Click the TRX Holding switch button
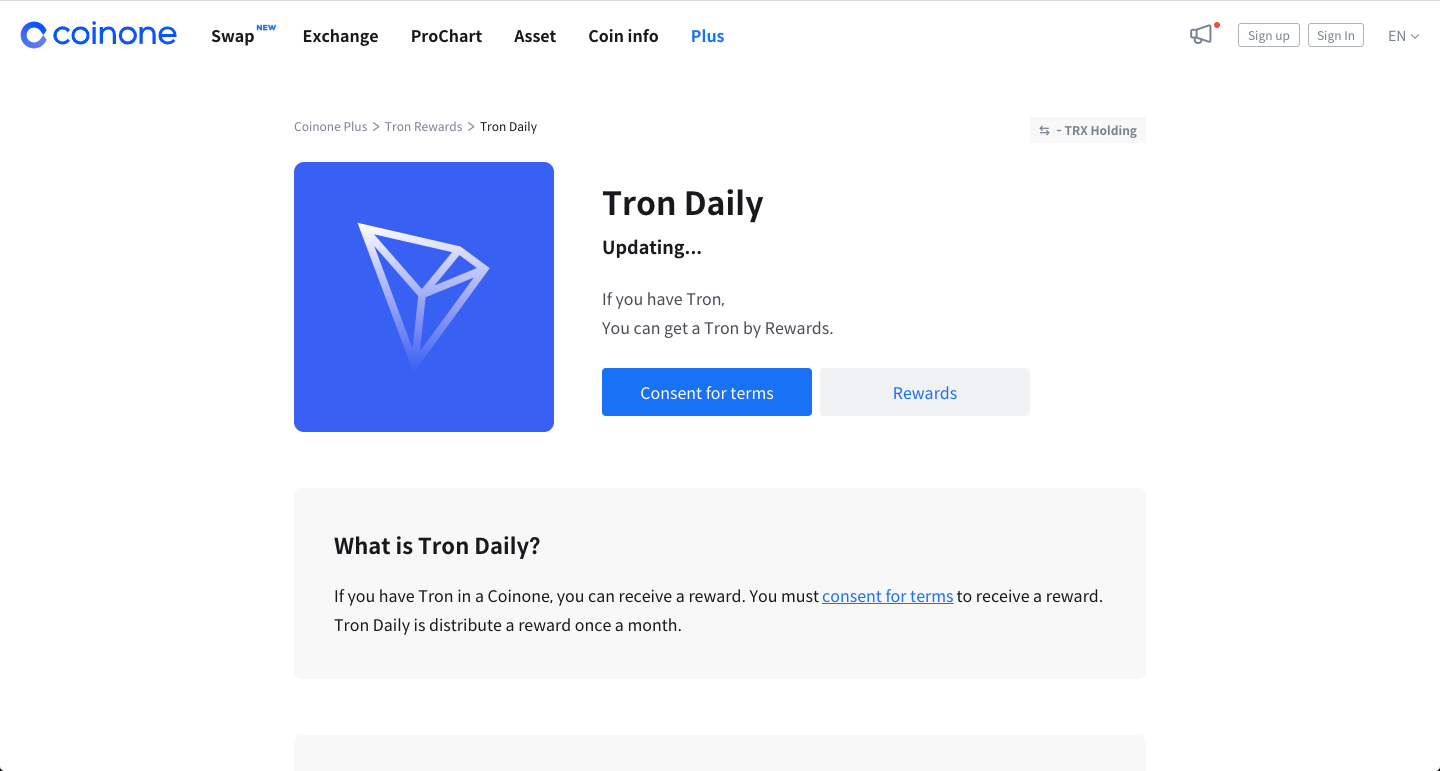This screenshot has width=1440, height=771. 1088,130
